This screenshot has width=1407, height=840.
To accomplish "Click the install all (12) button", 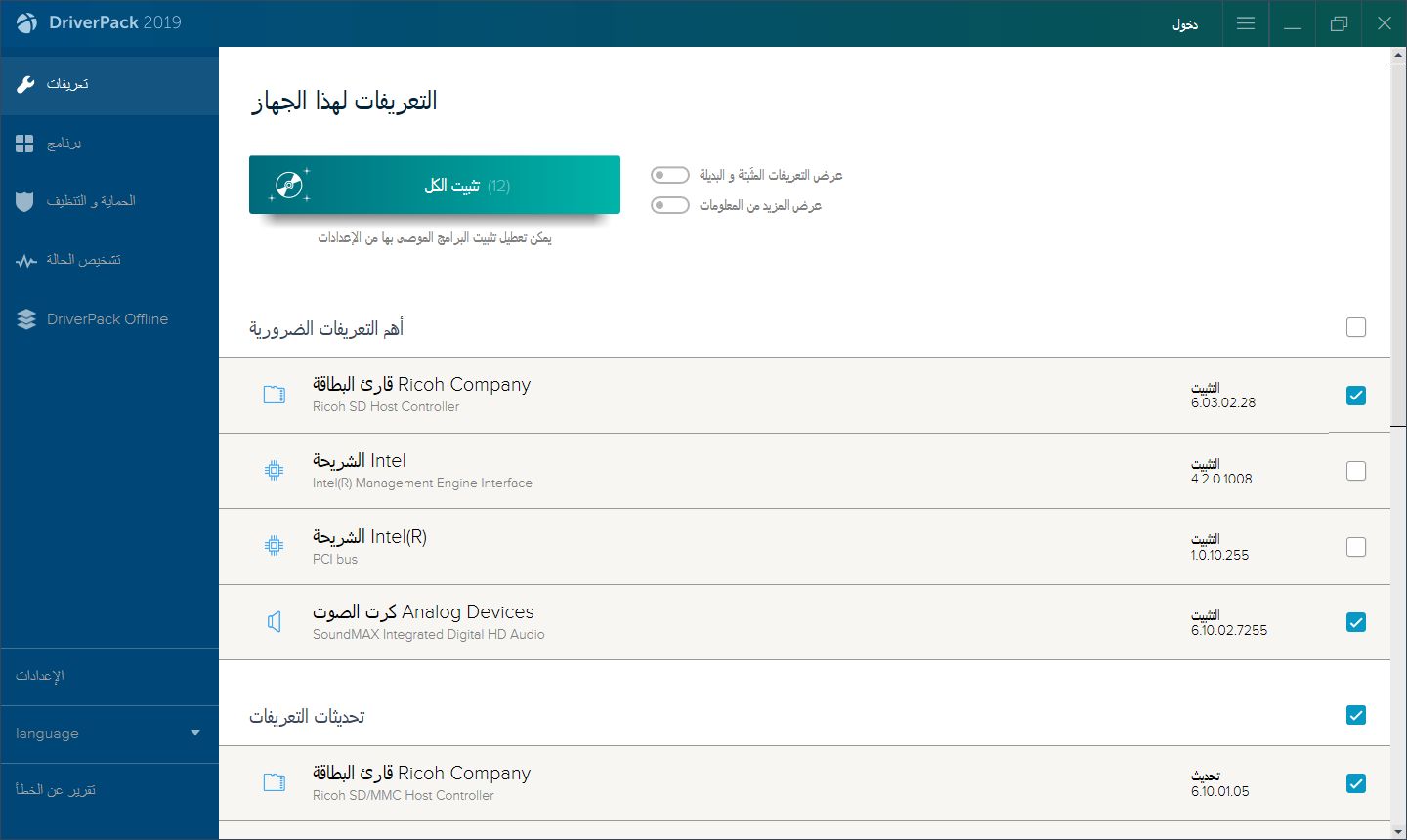I will click(x=435, y=185).
